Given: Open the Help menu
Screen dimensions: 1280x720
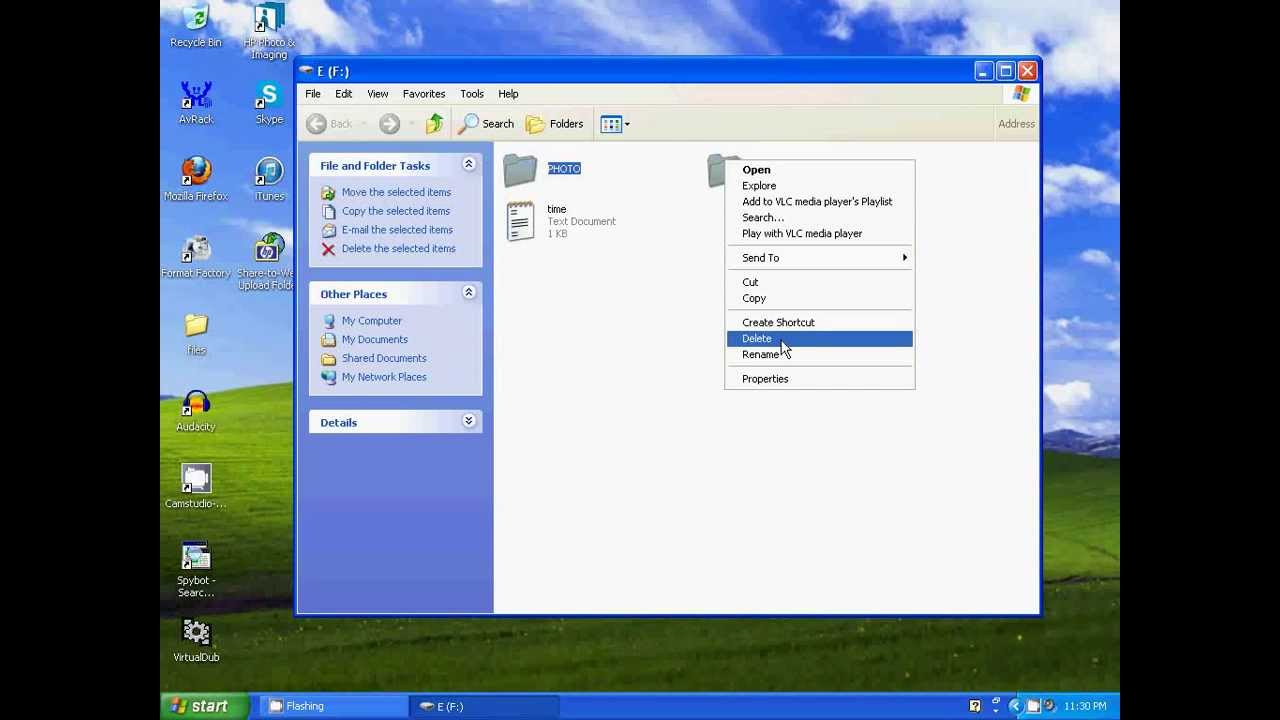Looking at the screenshot, I should [508, 94].
